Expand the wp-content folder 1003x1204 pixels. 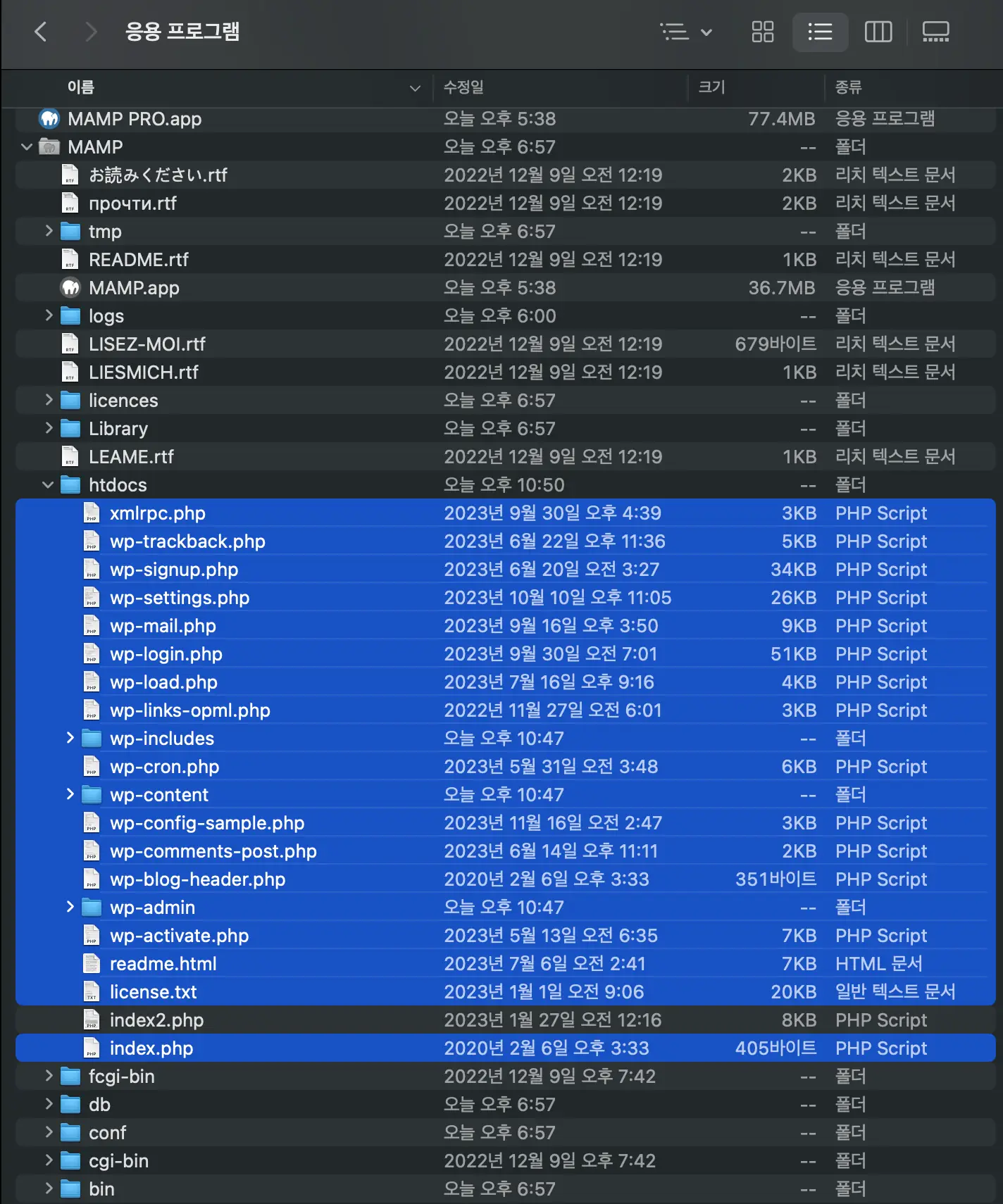[70, 794]
